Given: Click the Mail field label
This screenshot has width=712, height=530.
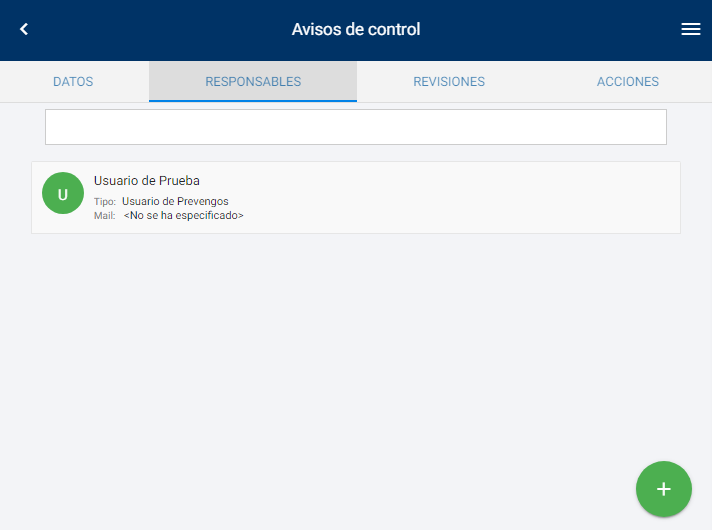Looking at the screenshot, I should [x=105, y=215].
